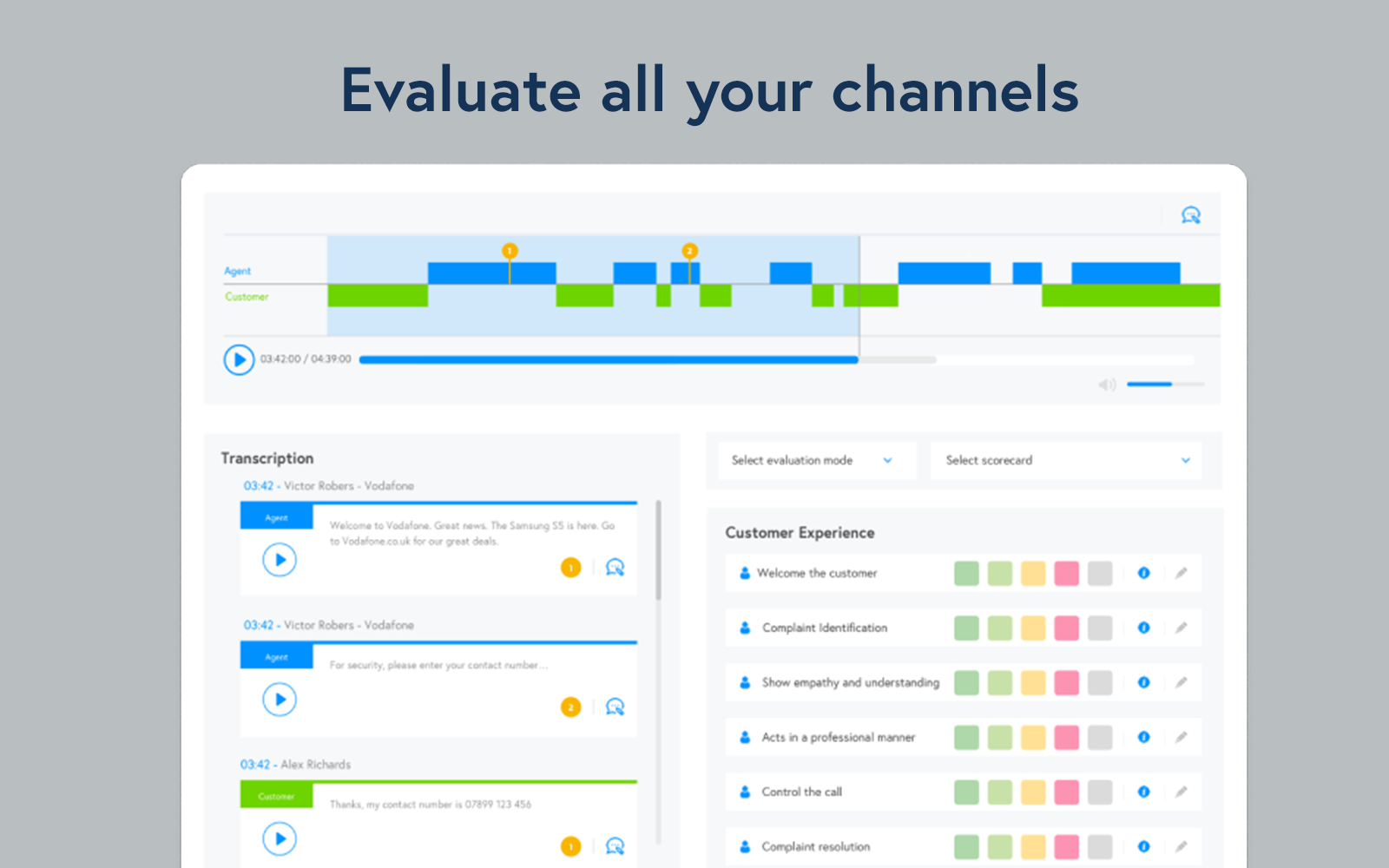Click timeline marker 2 on the waveform

click(689, 251)
